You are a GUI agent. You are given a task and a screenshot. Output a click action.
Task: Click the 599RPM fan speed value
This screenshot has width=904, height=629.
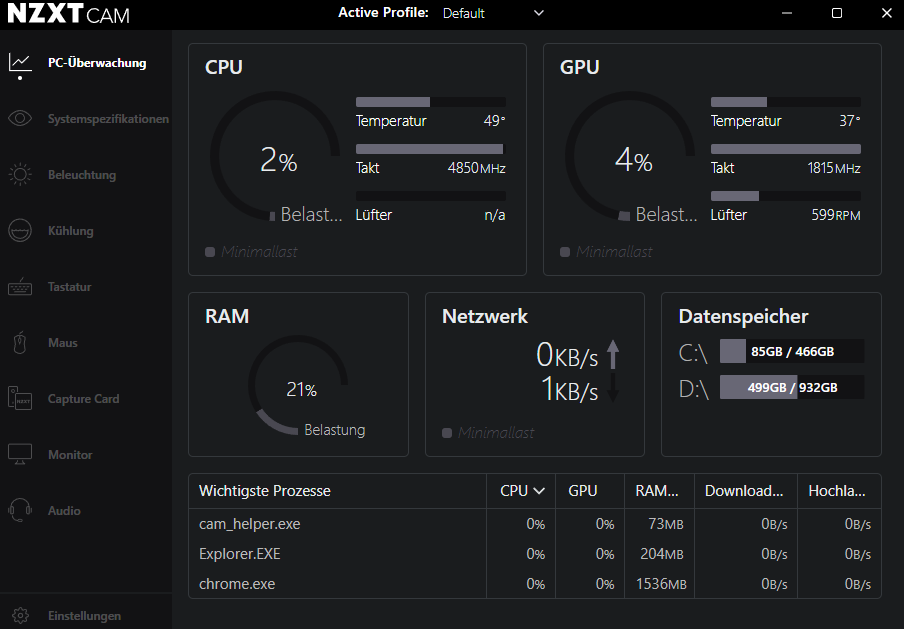click(836, 215)
